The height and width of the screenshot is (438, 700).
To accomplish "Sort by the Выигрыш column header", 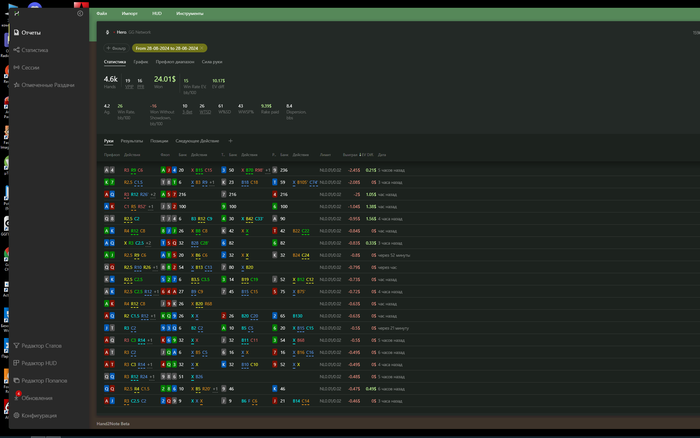I will coord(350,155).
